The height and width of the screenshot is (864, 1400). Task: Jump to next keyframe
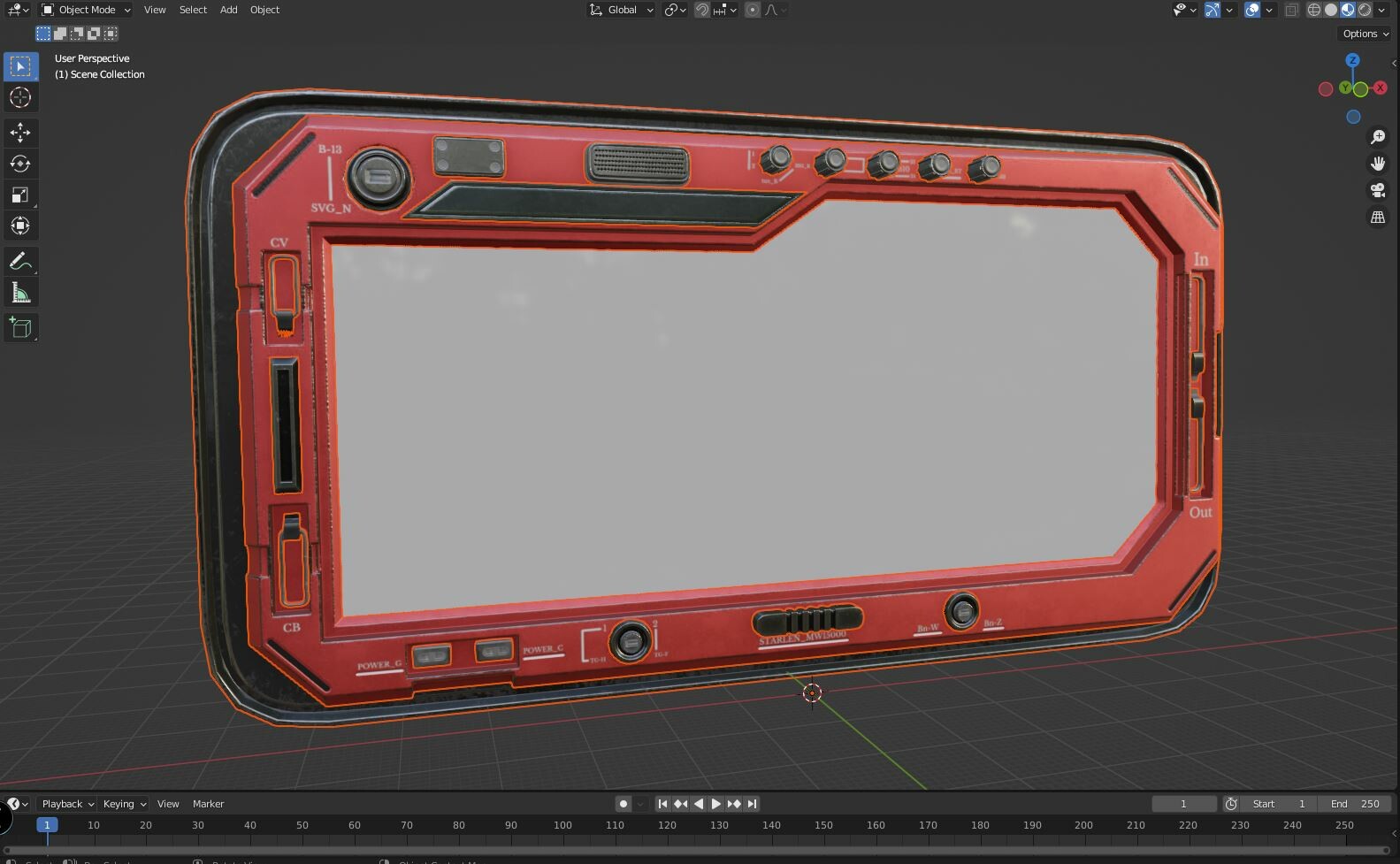click(734, 804)
